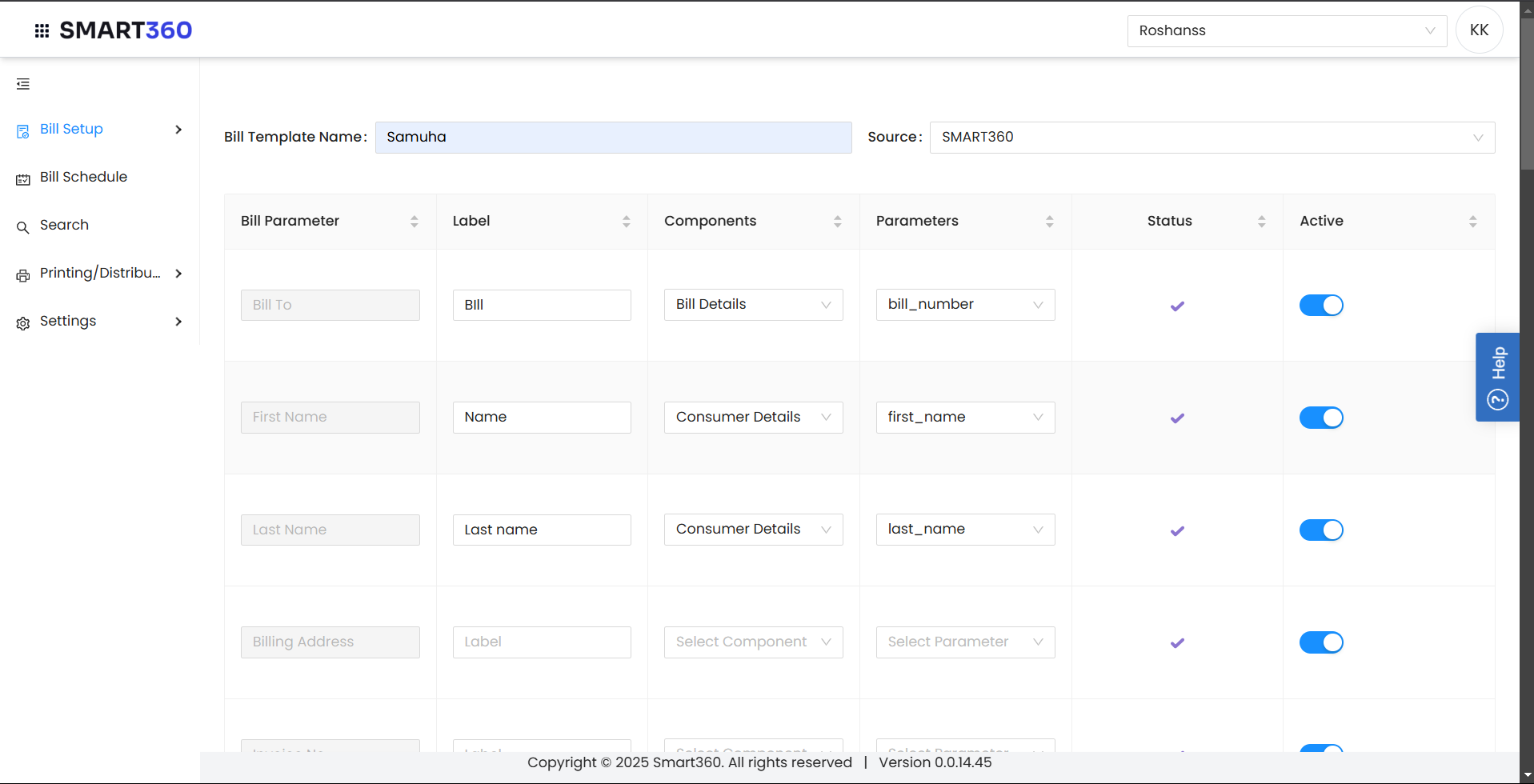Sort by Components column sorter arrows
This screenshot has height=784, width=1534.
click(x=838, y=222)
